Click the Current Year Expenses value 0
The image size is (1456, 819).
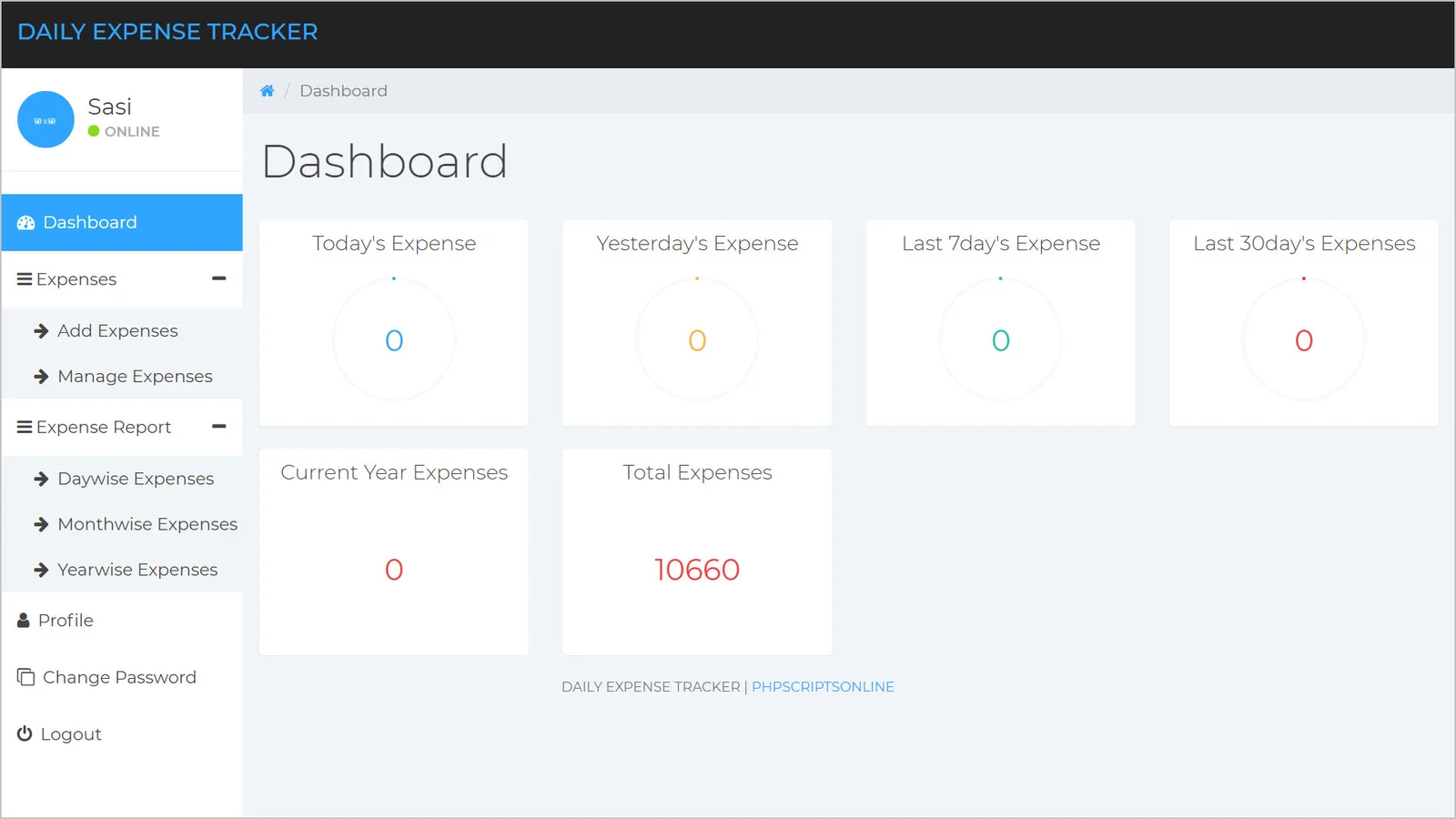[x=394, y=570]
